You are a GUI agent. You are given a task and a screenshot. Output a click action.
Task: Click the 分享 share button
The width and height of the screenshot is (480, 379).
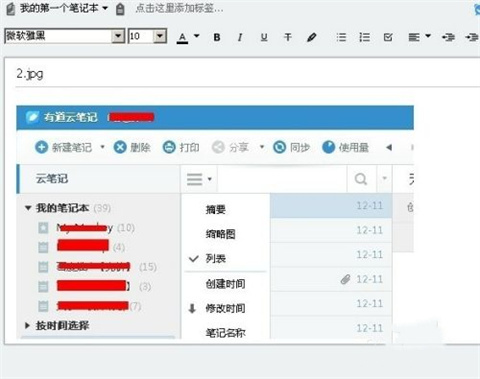(230, 147)
